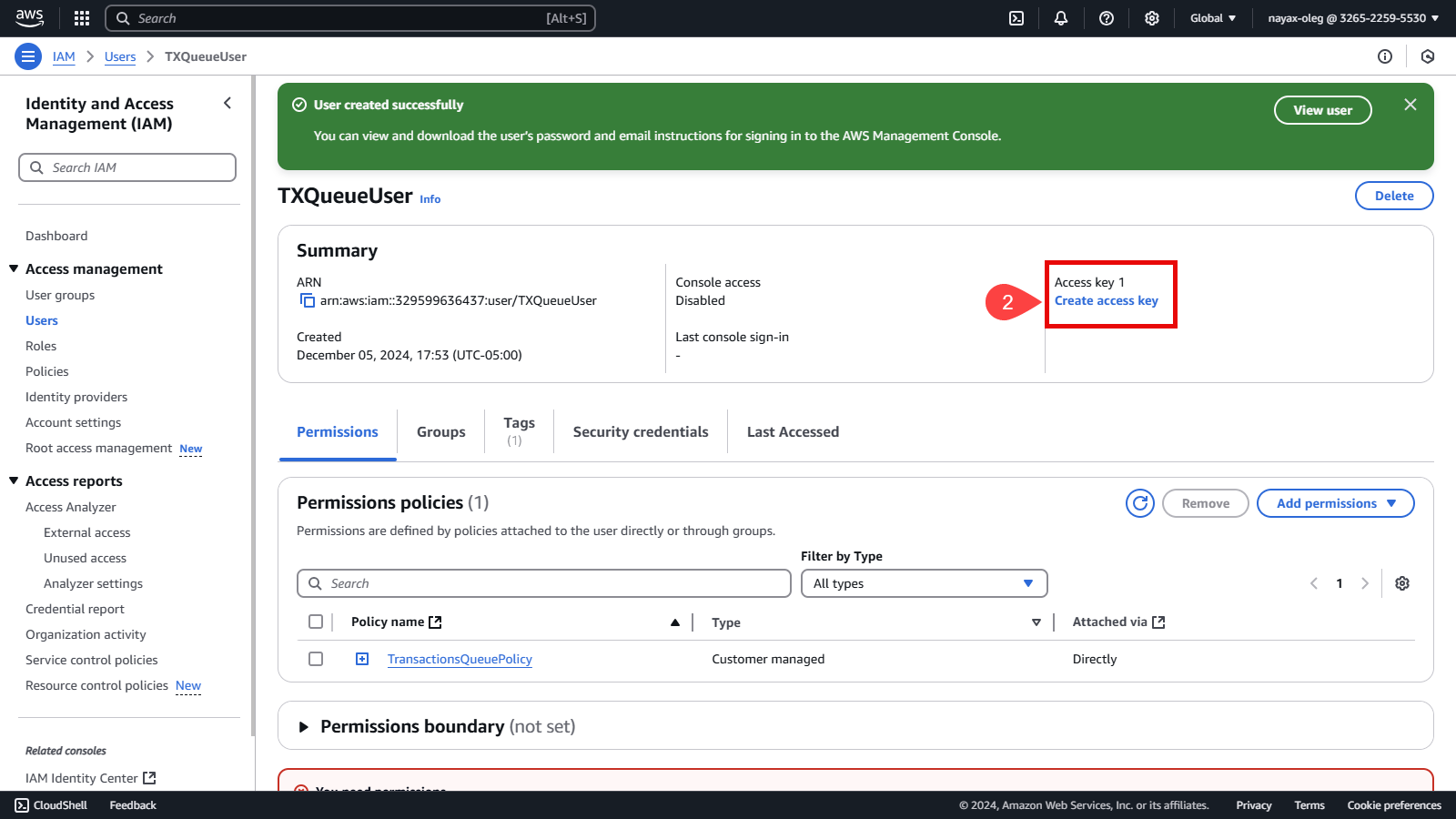Viewport: 1456px width, 819px height.
Task: Click the View user button
Action: pos(1323,110)
